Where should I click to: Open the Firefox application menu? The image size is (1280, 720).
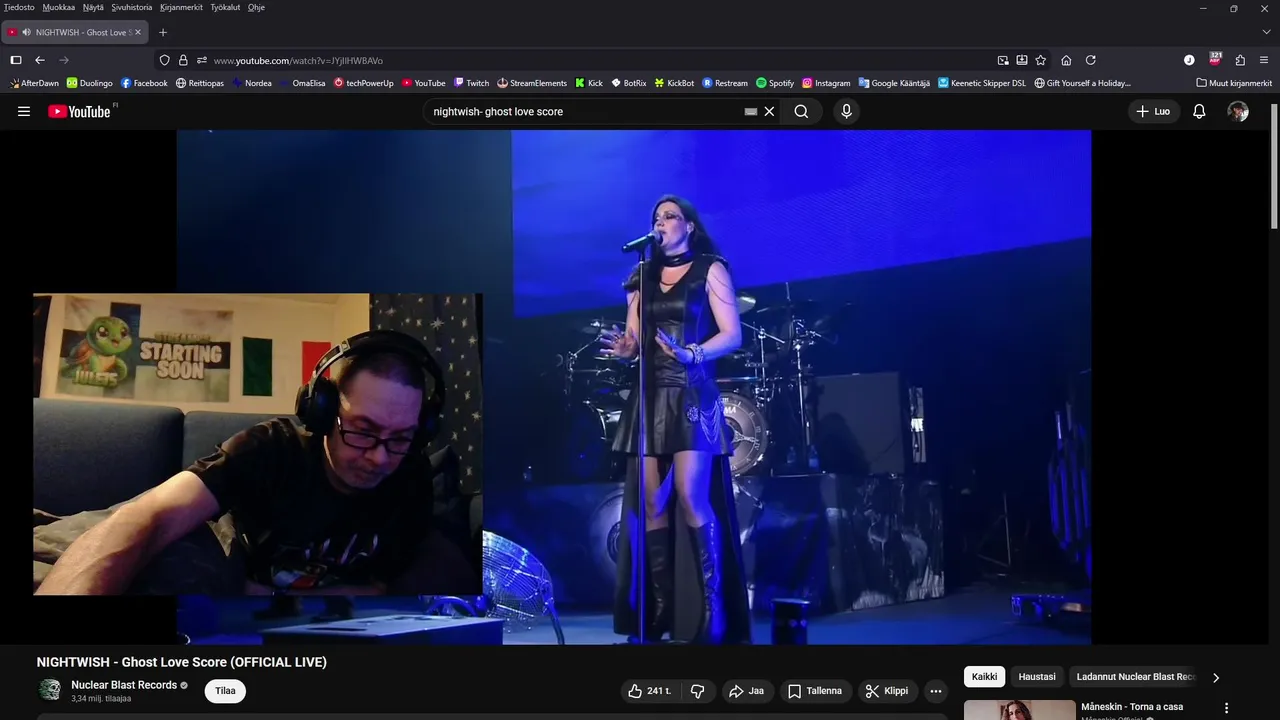[1265, 60]
